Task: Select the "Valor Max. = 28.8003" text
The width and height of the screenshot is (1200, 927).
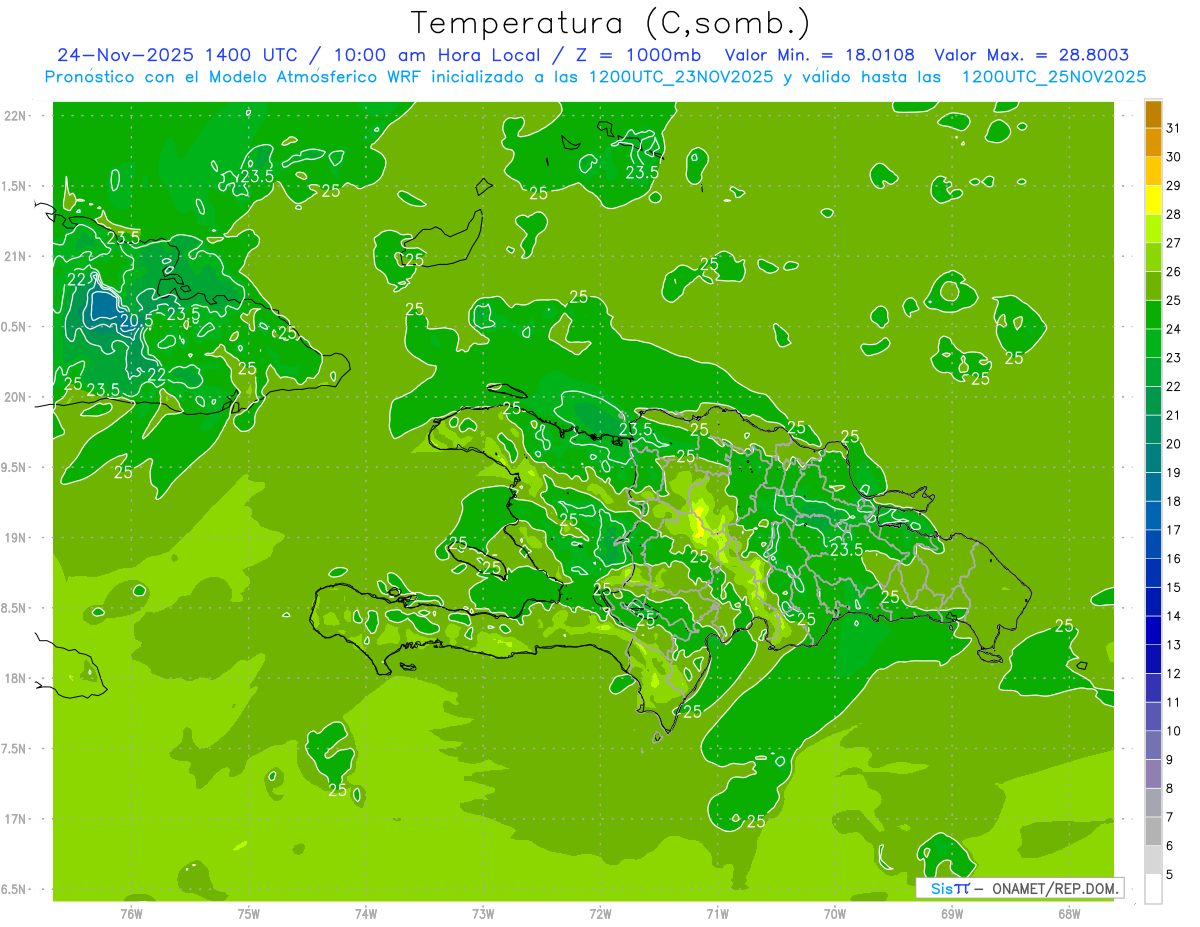Action: pyautogui.click(x=1032, y=55)
